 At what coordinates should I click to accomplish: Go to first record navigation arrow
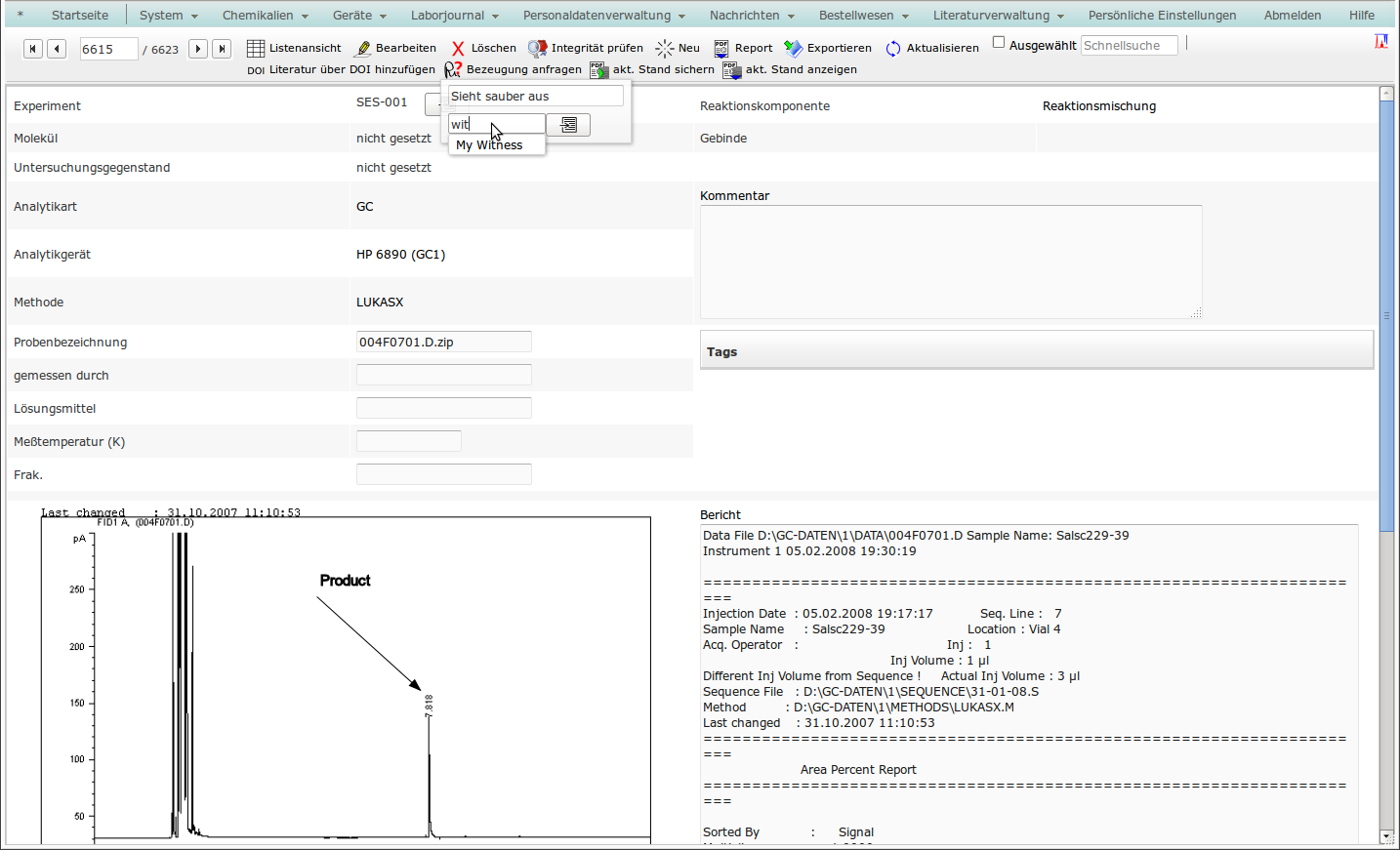[x=33, y=49]
